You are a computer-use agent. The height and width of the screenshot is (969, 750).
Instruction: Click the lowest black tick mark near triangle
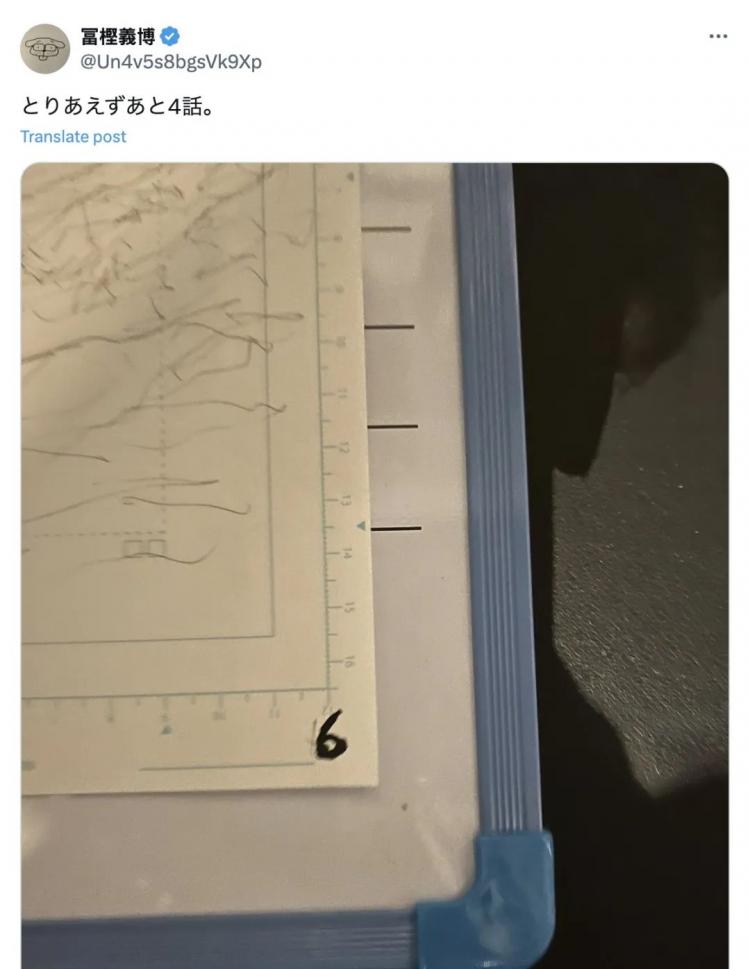coord(396,529)
